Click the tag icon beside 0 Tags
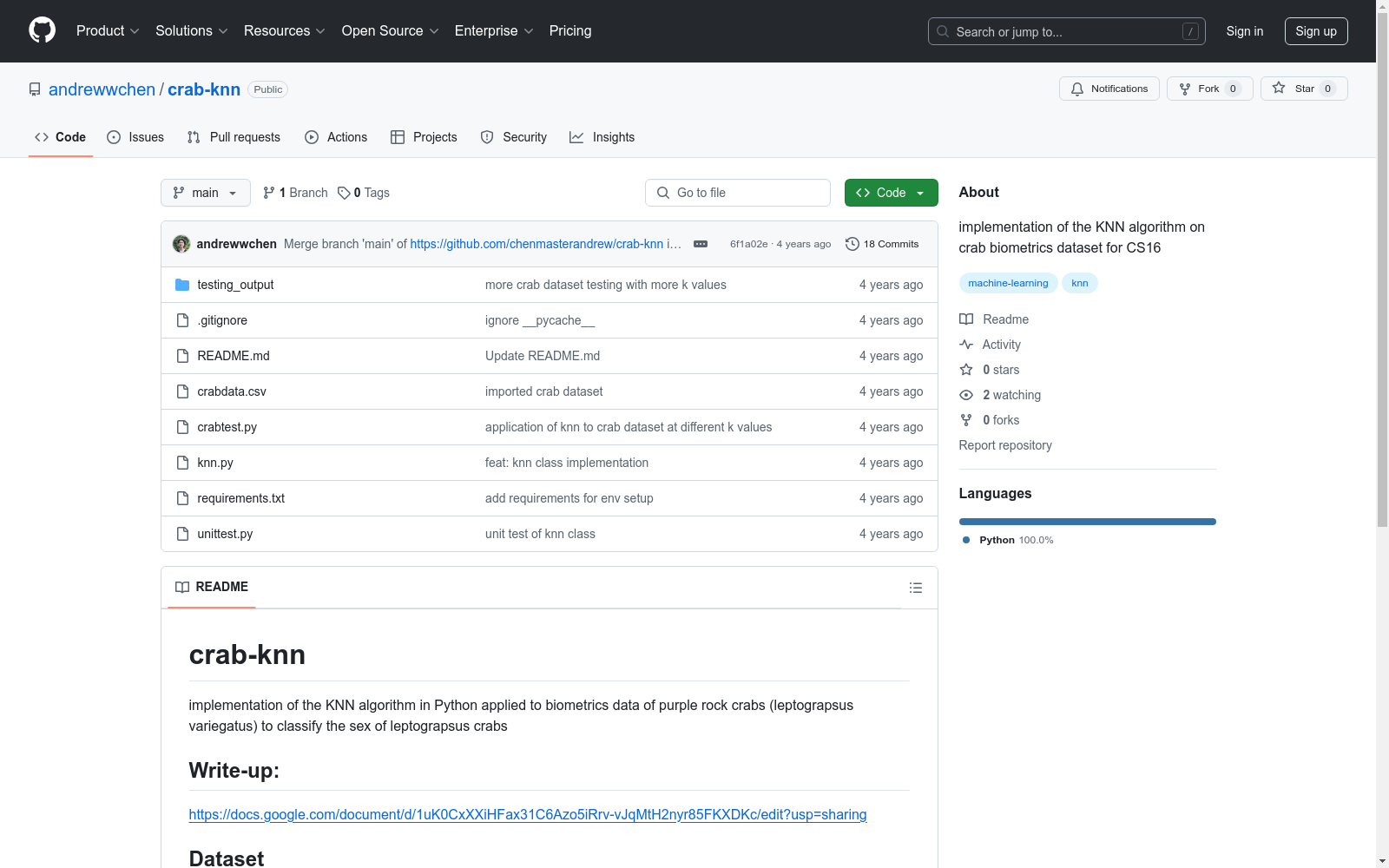 pyautogui.click(x=344, y=193)
